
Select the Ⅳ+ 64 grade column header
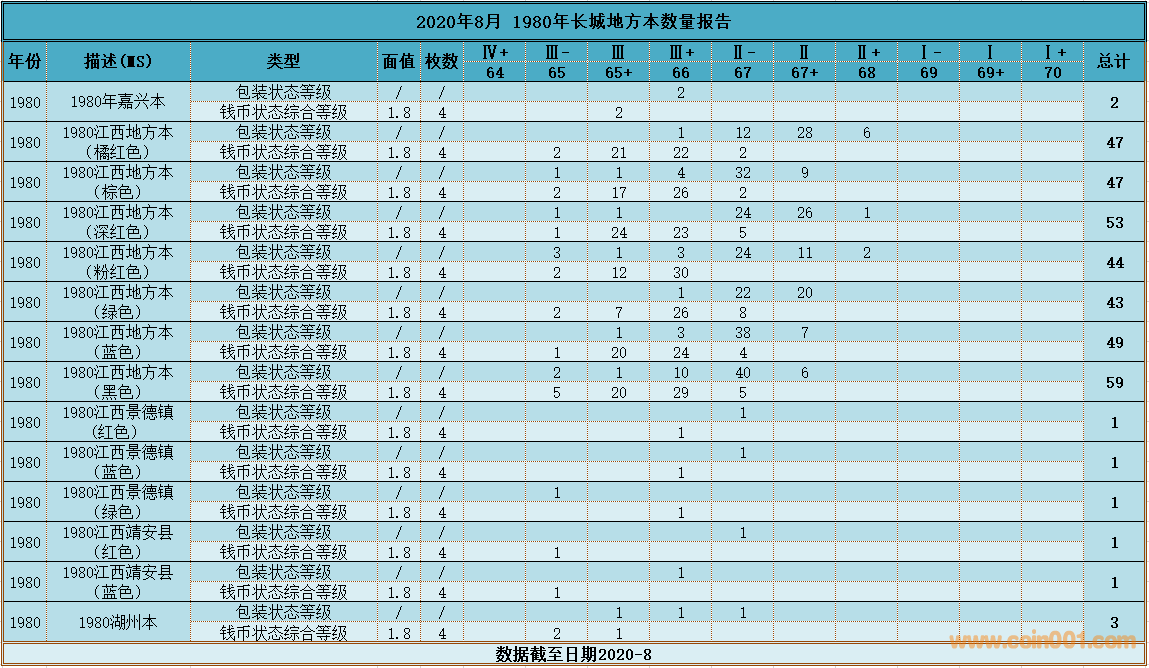495,61
